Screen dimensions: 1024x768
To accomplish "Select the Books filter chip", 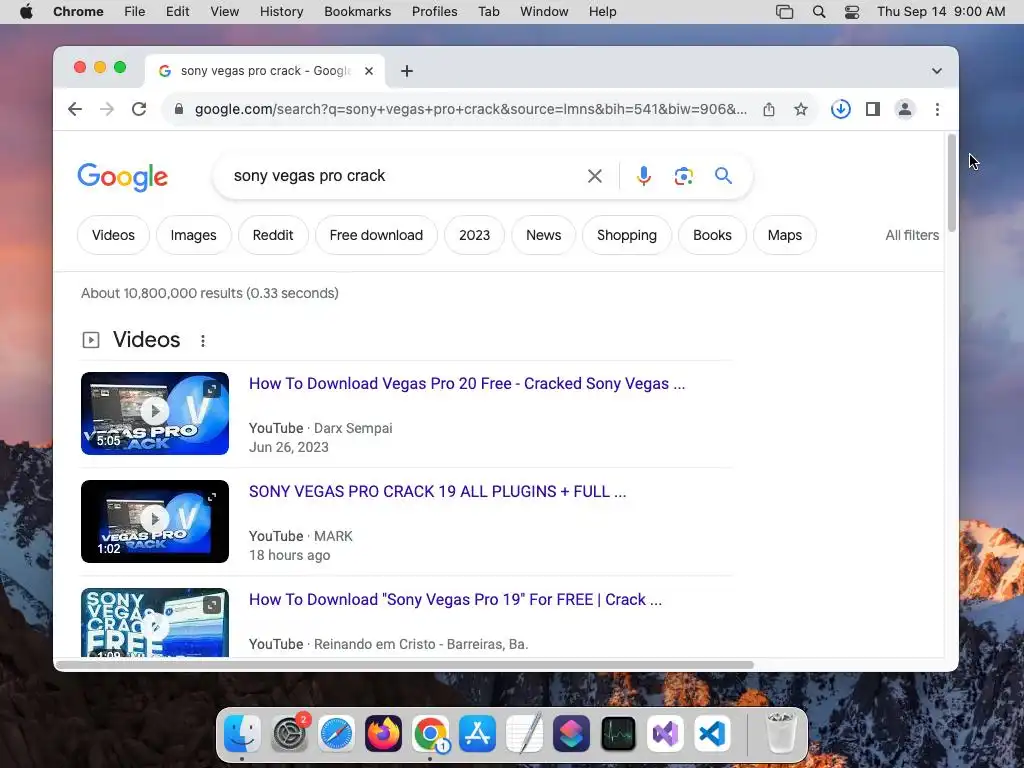I will (712, 235).
